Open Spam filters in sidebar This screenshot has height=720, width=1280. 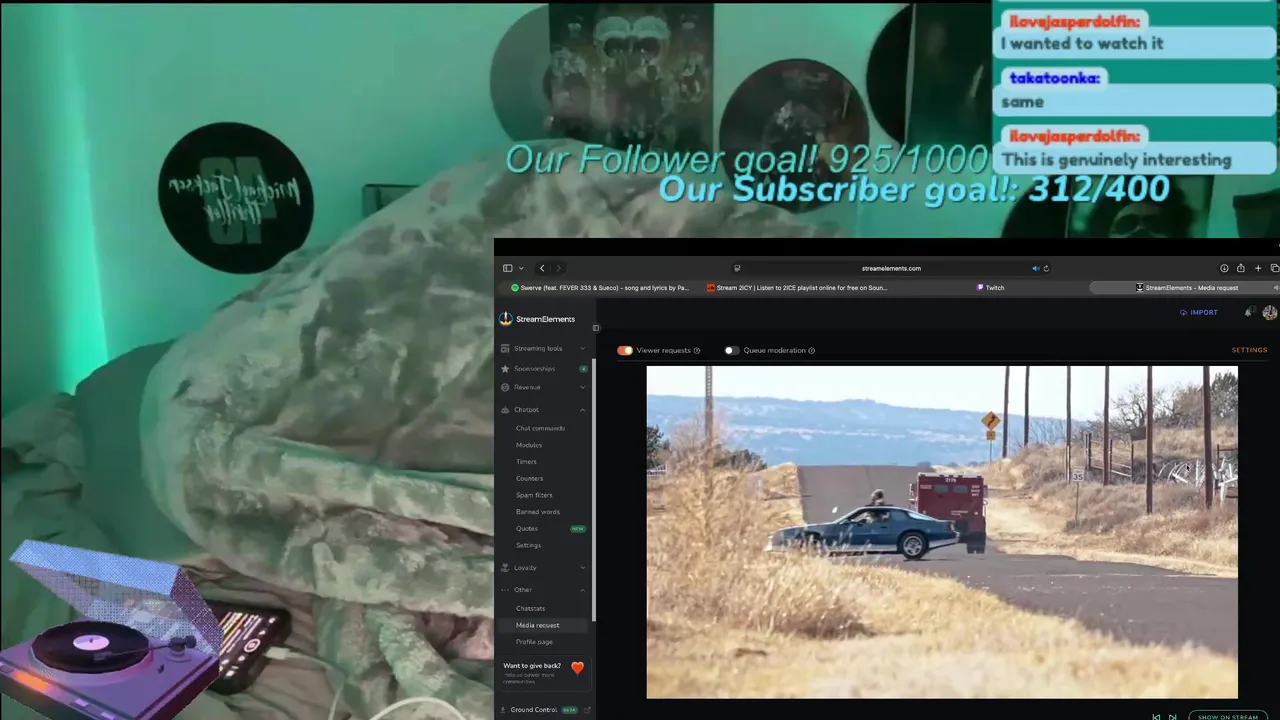click(x=534, y=495)
